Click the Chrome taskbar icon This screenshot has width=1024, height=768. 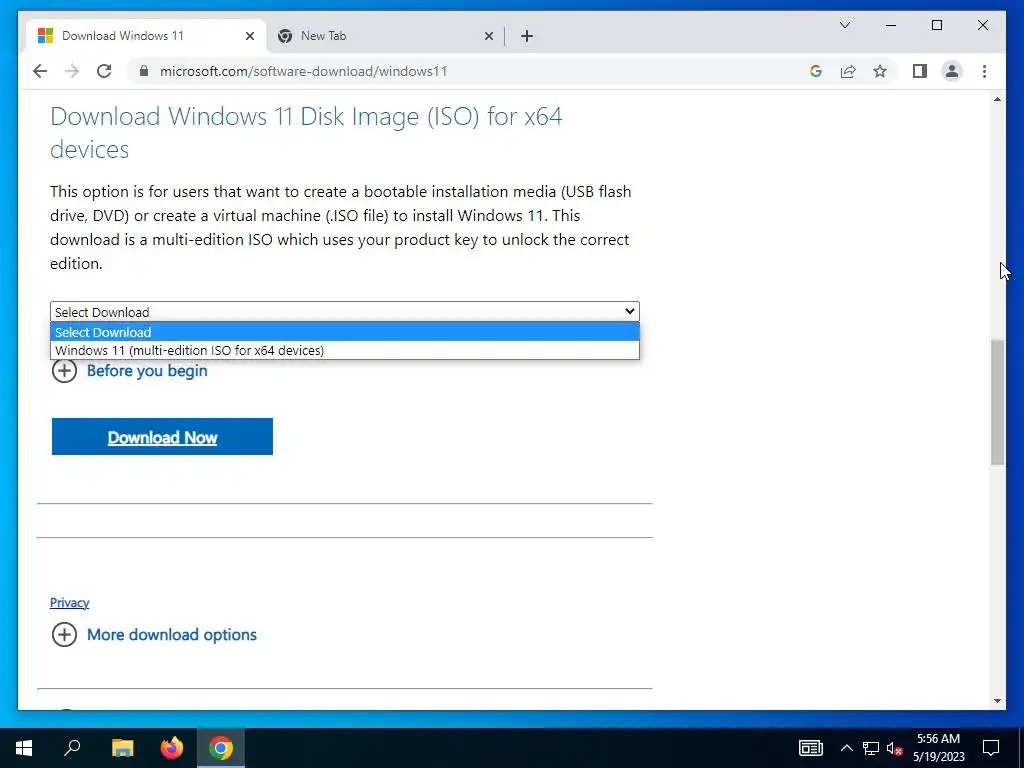[x=221, y=748]
